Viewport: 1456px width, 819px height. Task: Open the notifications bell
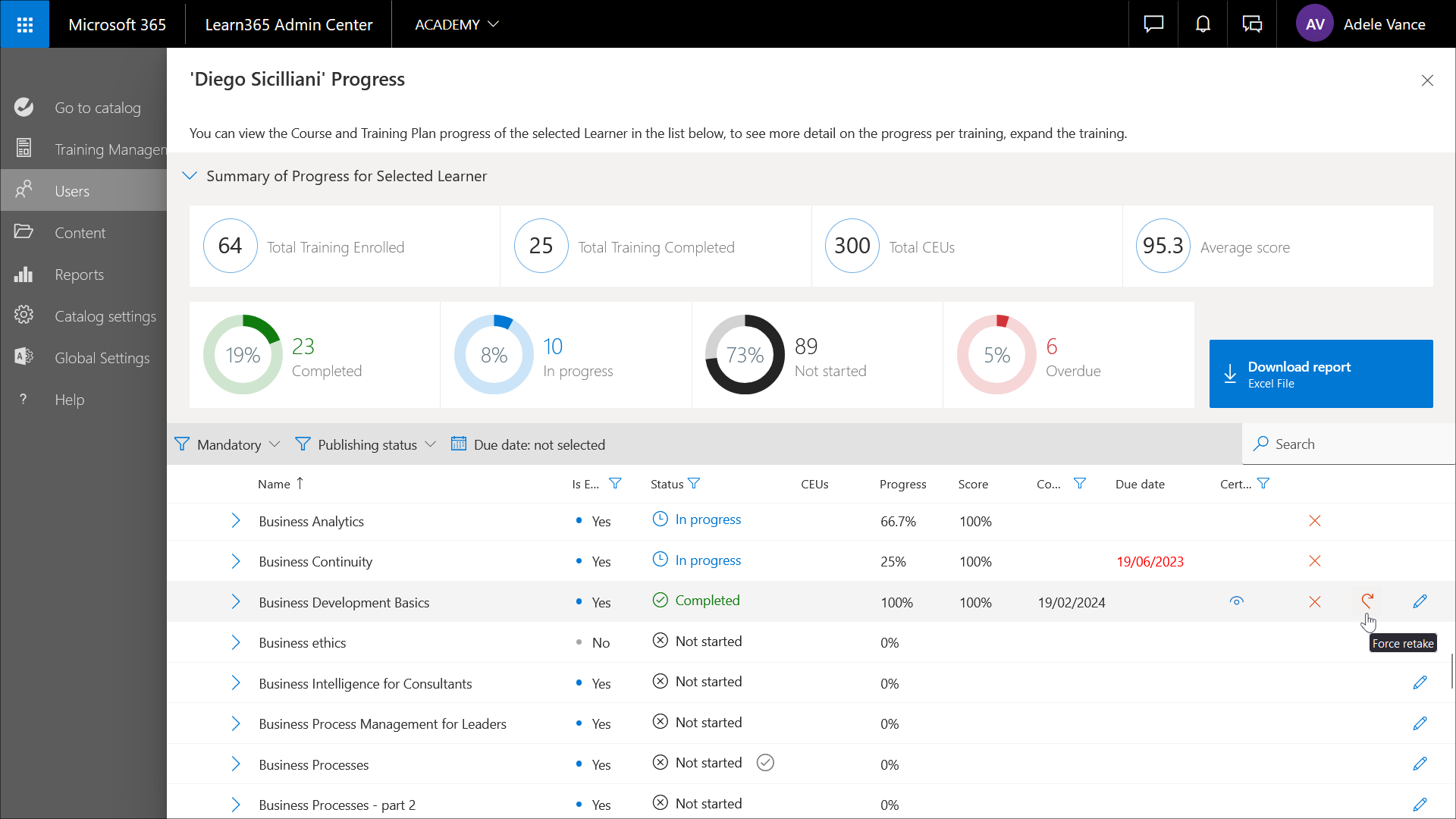pos(1203,24)
